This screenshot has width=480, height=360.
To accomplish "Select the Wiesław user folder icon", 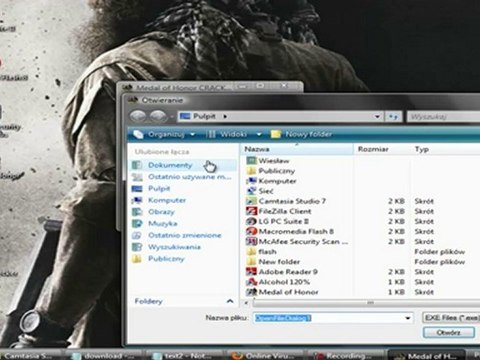I will click(x=251, y=161).
